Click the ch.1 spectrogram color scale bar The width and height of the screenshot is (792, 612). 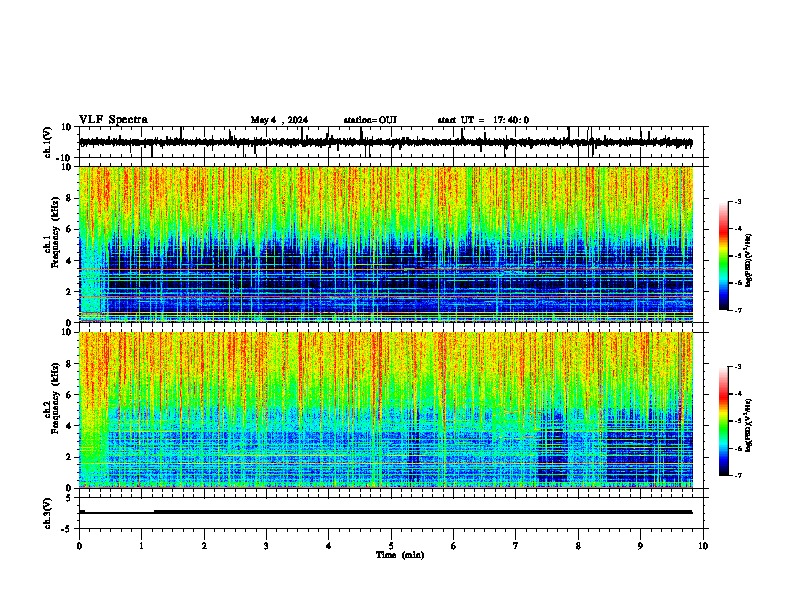(x=724, y=256)
